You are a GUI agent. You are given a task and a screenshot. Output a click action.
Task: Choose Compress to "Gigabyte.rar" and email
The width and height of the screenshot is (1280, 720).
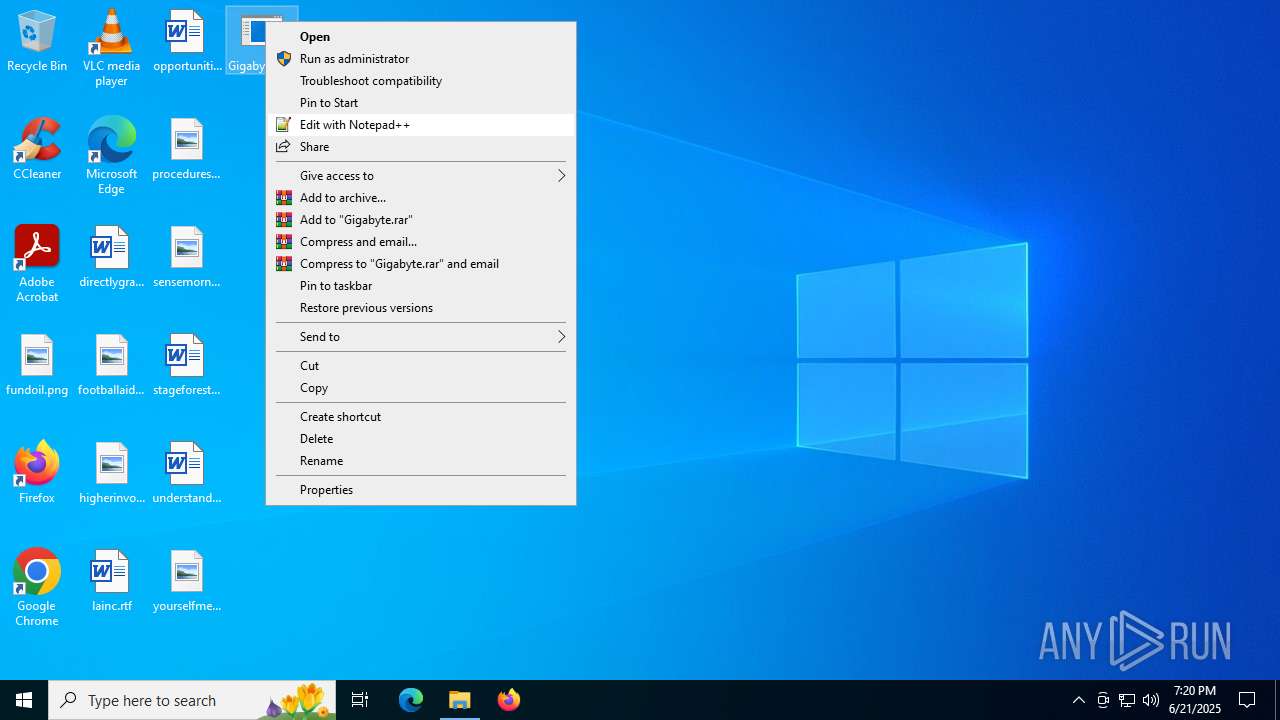click(421, 264)
